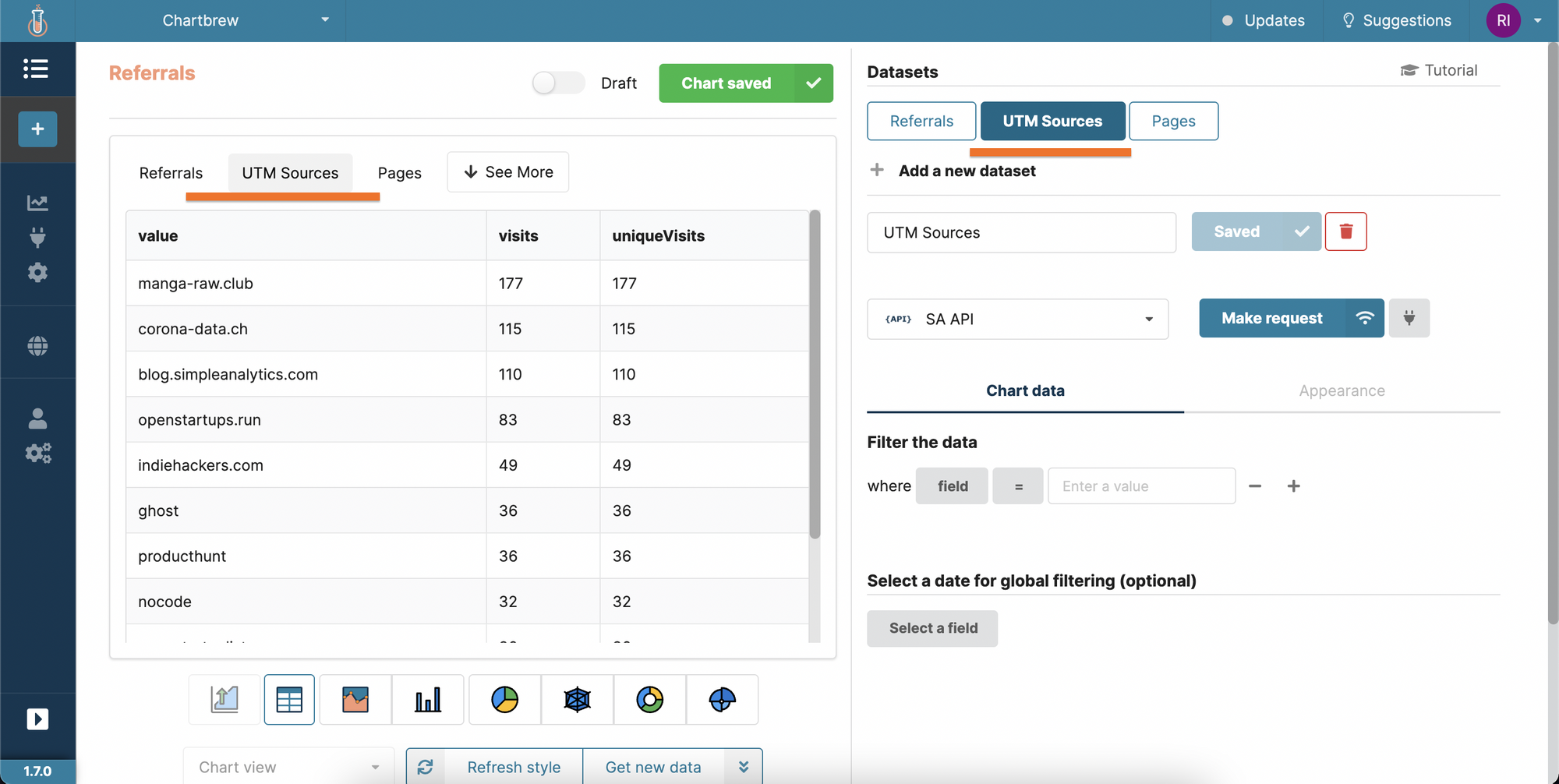
Task: Select the radar chart type
Action: pyautogui.click(x=577, y=700)
